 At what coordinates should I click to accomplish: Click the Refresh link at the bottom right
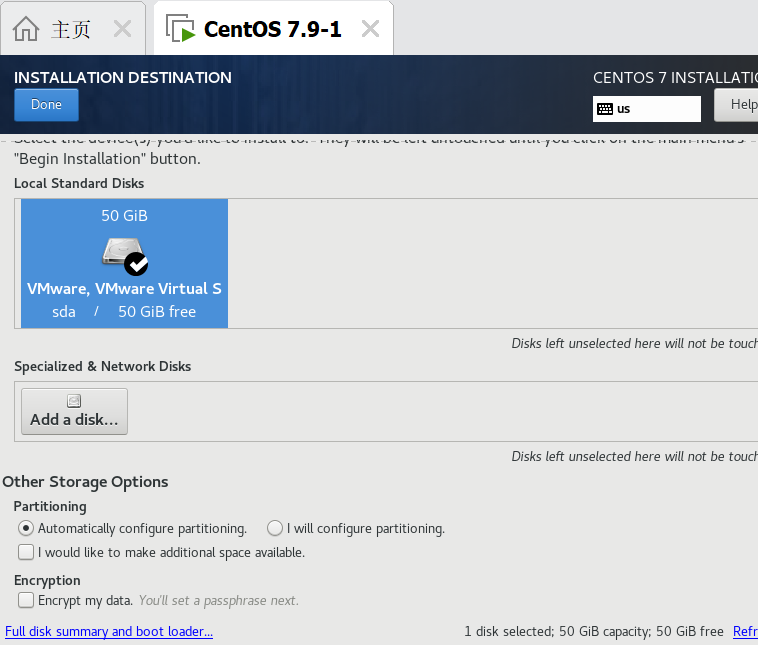(x=745, y=631)
